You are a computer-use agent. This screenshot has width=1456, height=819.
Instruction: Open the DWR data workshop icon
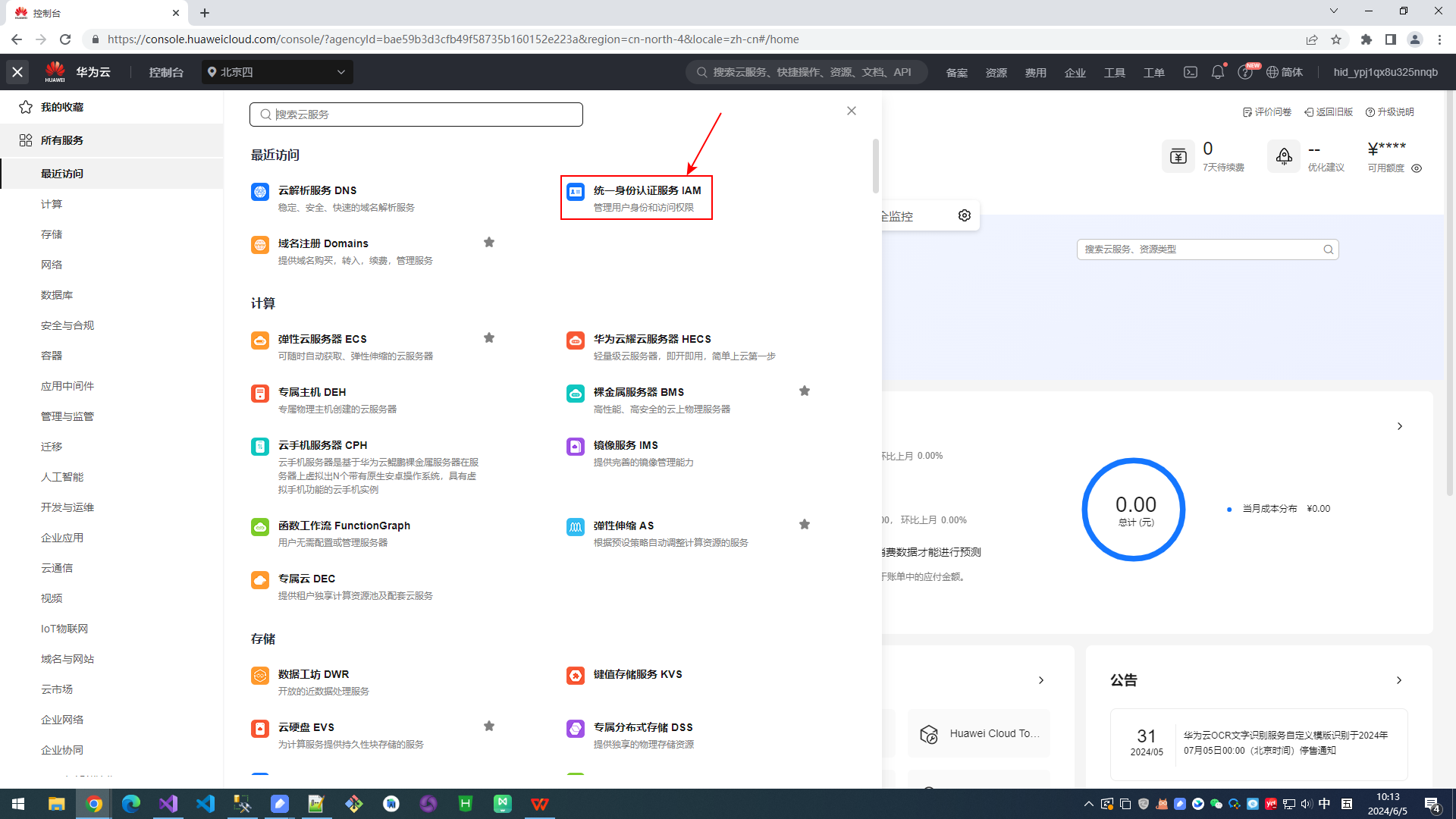[260, 676]
